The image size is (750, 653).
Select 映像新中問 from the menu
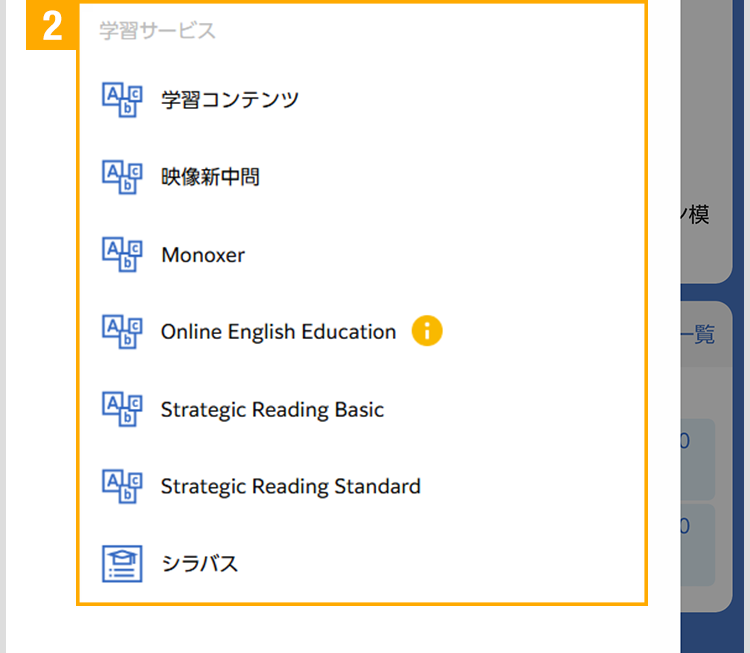[210, 178]
